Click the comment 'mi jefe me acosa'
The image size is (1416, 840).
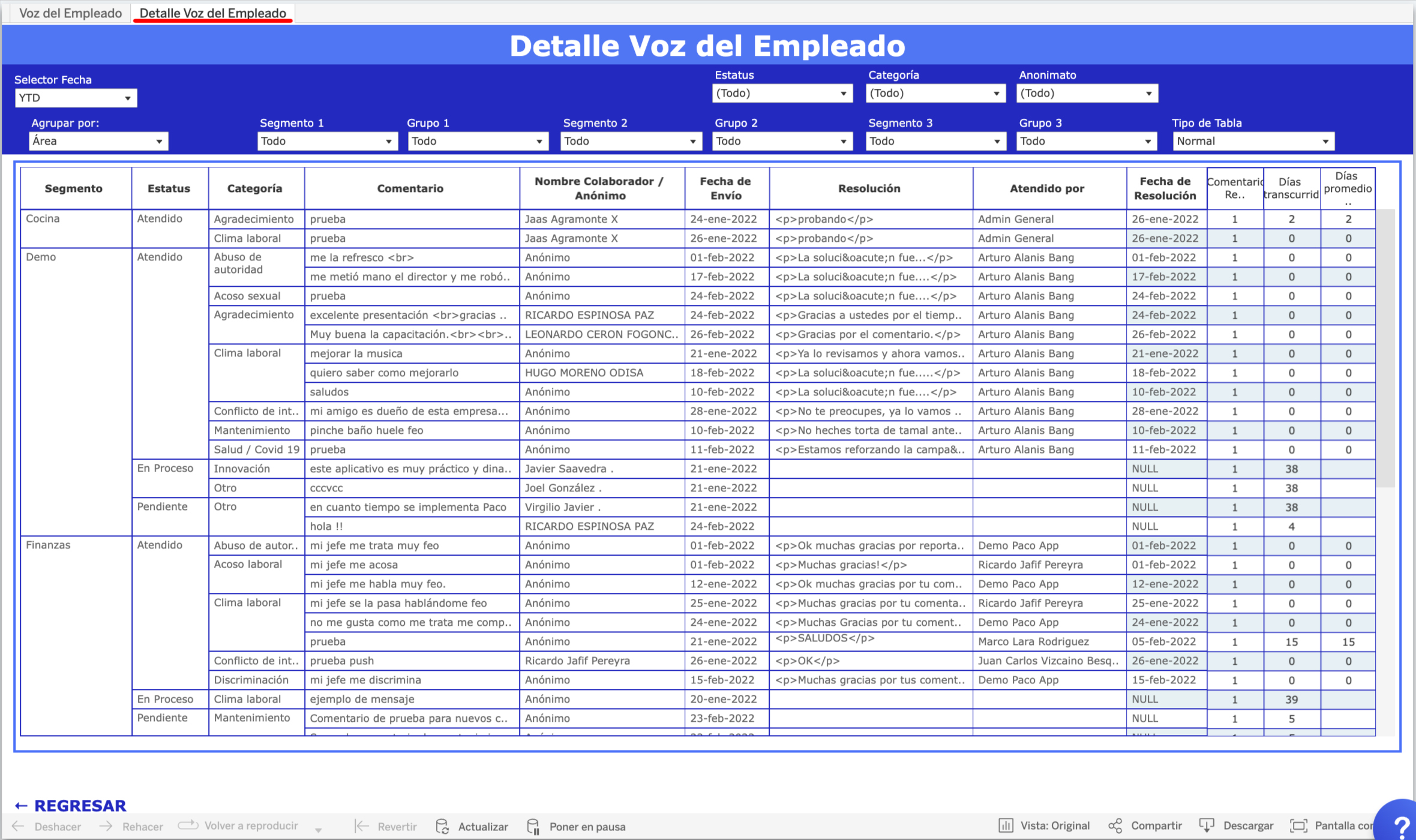412,565
